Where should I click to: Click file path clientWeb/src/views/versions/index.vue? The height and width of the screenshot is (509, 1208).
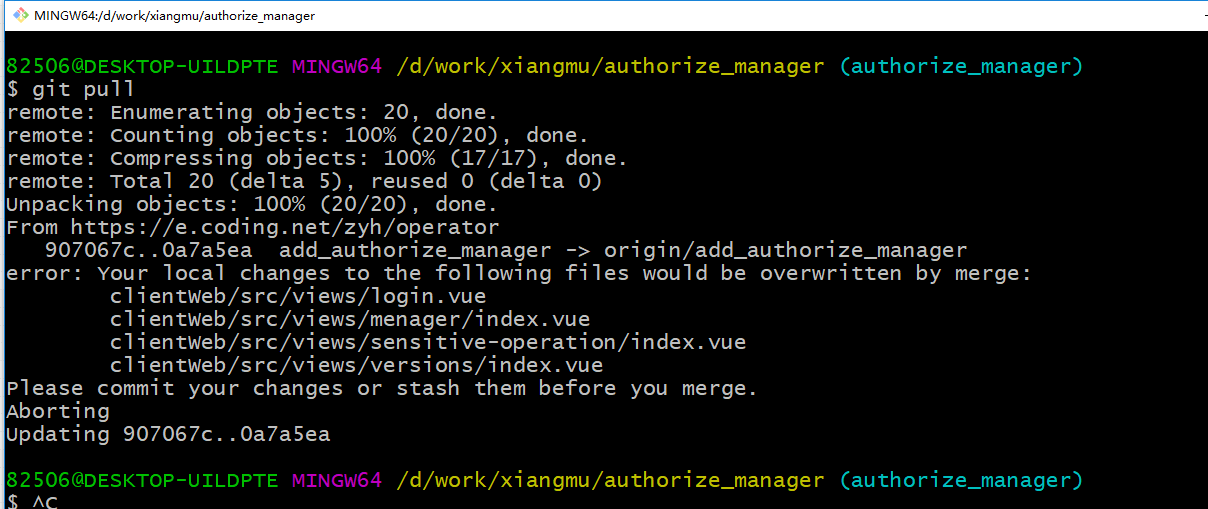pyautogui.click(x=357, y=365)
